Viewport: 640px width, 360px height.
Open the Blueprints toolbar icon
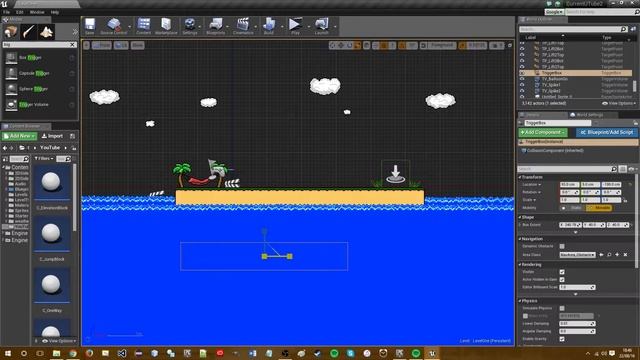coord(216,26)
